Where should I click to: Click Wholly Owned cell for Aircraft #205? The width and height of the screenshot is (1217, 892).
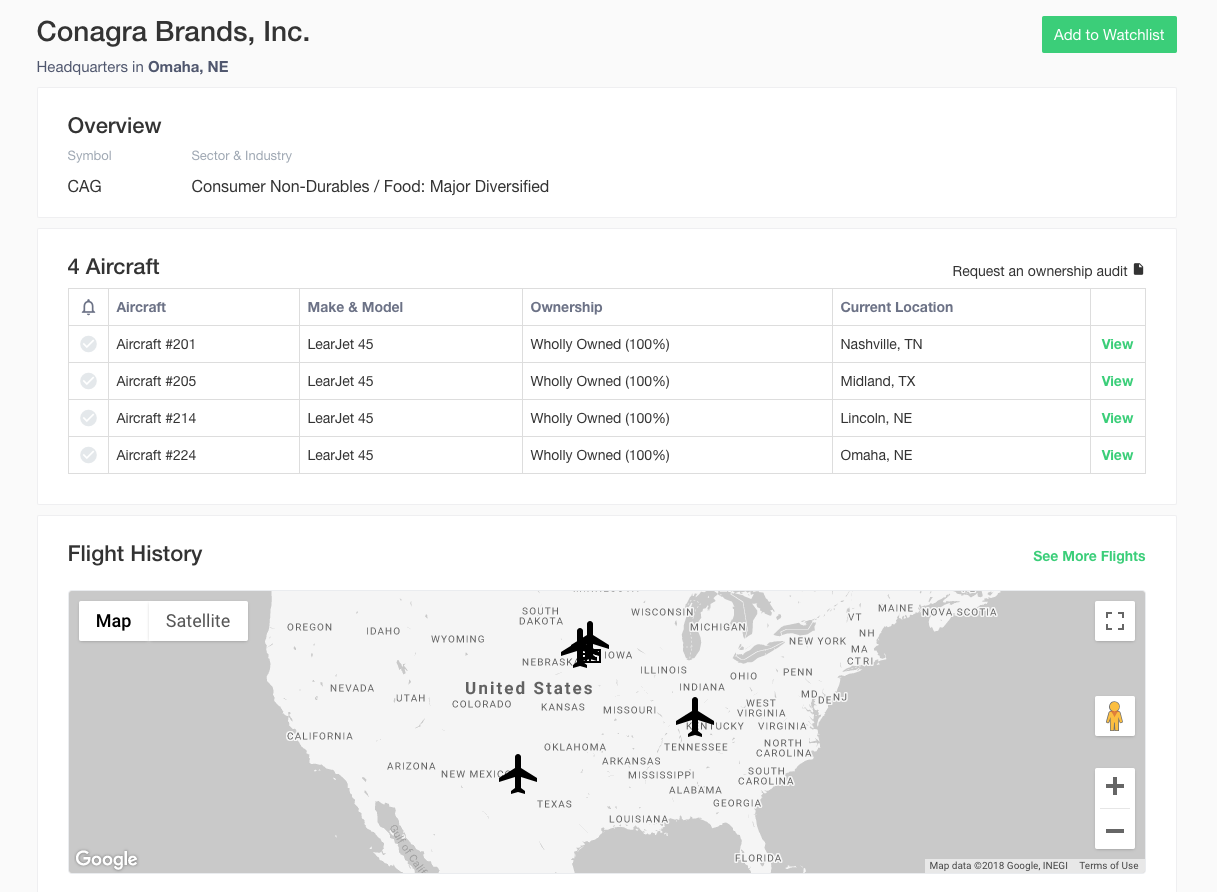coord(677,381)
